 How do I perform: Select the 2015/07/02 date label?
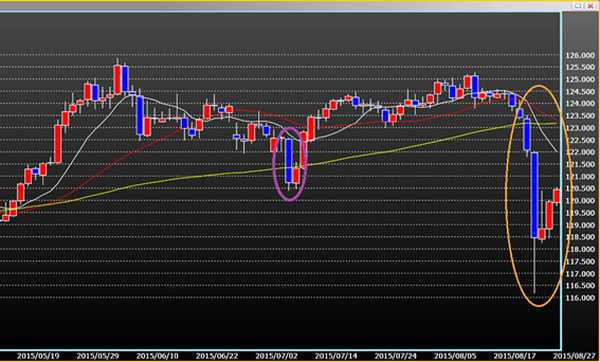pos(277,356)
